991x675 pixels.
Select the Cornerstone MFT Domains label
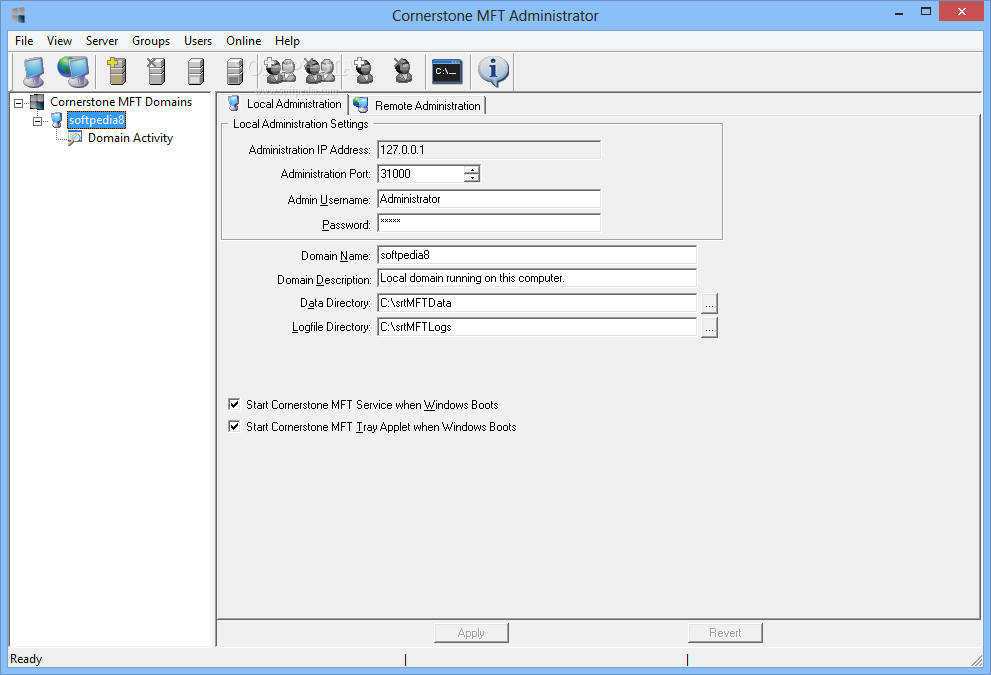point(121,102)
